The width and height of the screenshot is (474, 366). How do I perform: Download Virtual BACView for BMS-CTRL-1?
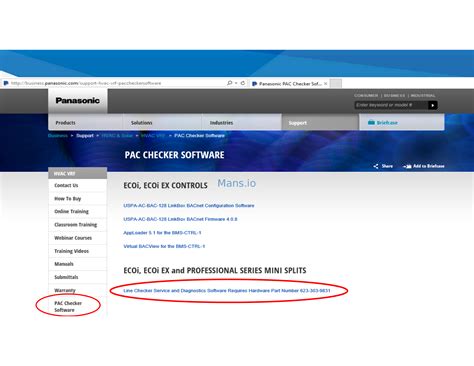click(x=164, y=246)
